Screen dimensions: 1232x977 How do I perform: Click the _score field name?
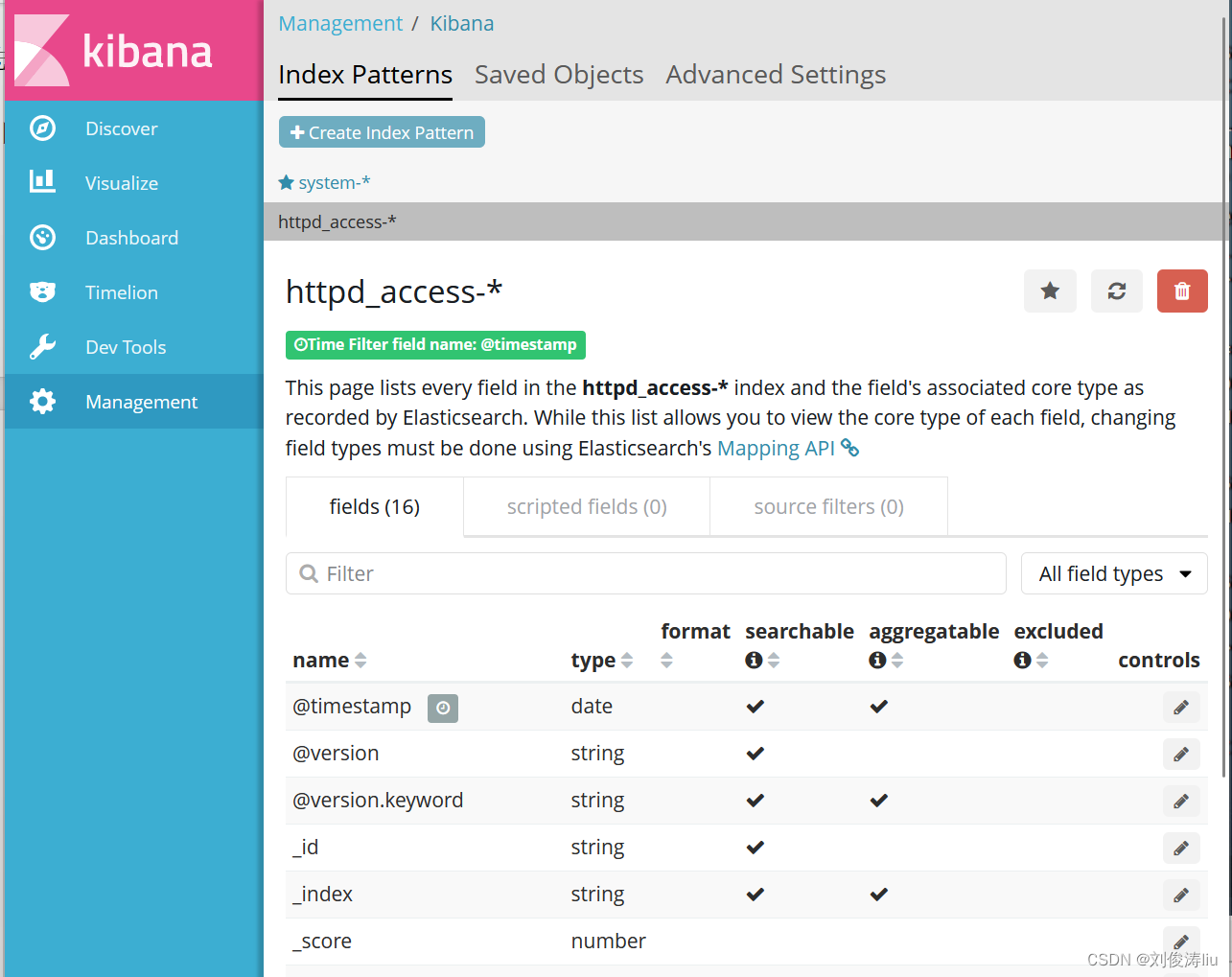point(322,942)
